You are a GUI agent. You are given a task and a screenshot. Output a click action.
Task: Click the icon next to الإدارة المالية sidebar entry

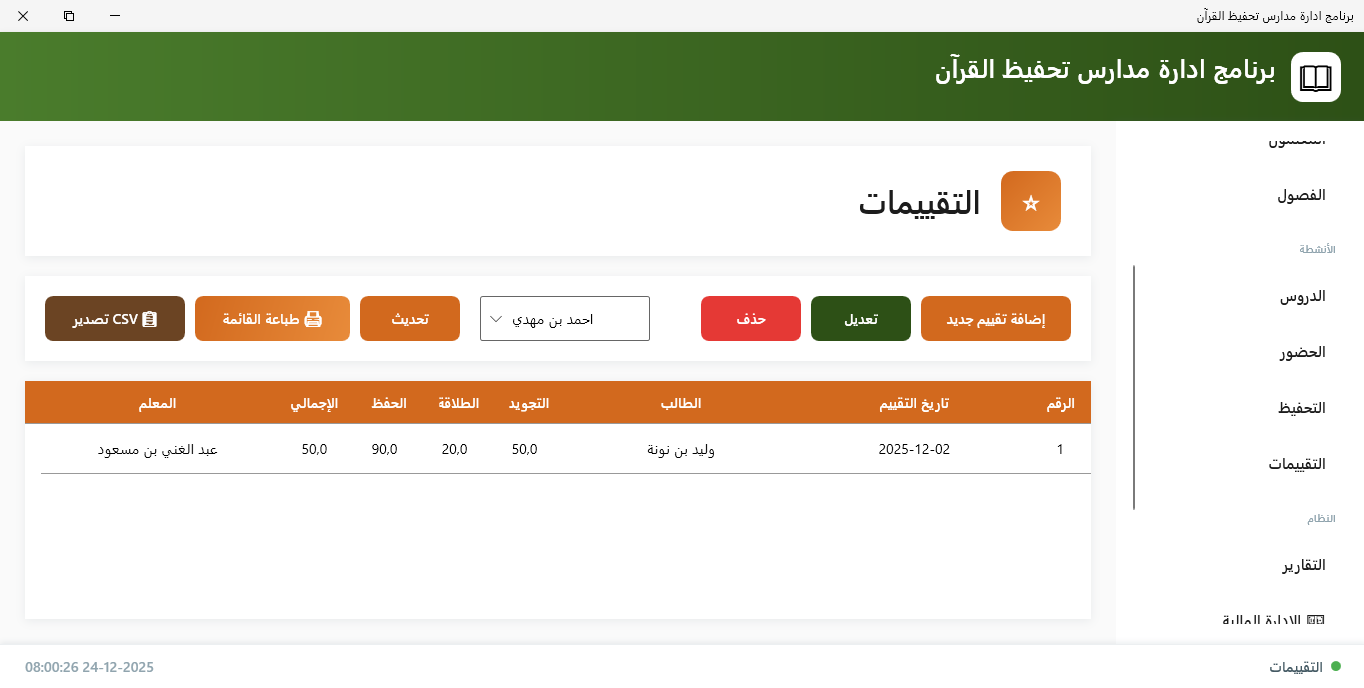pyautogui.click(x=1313, y=620)
